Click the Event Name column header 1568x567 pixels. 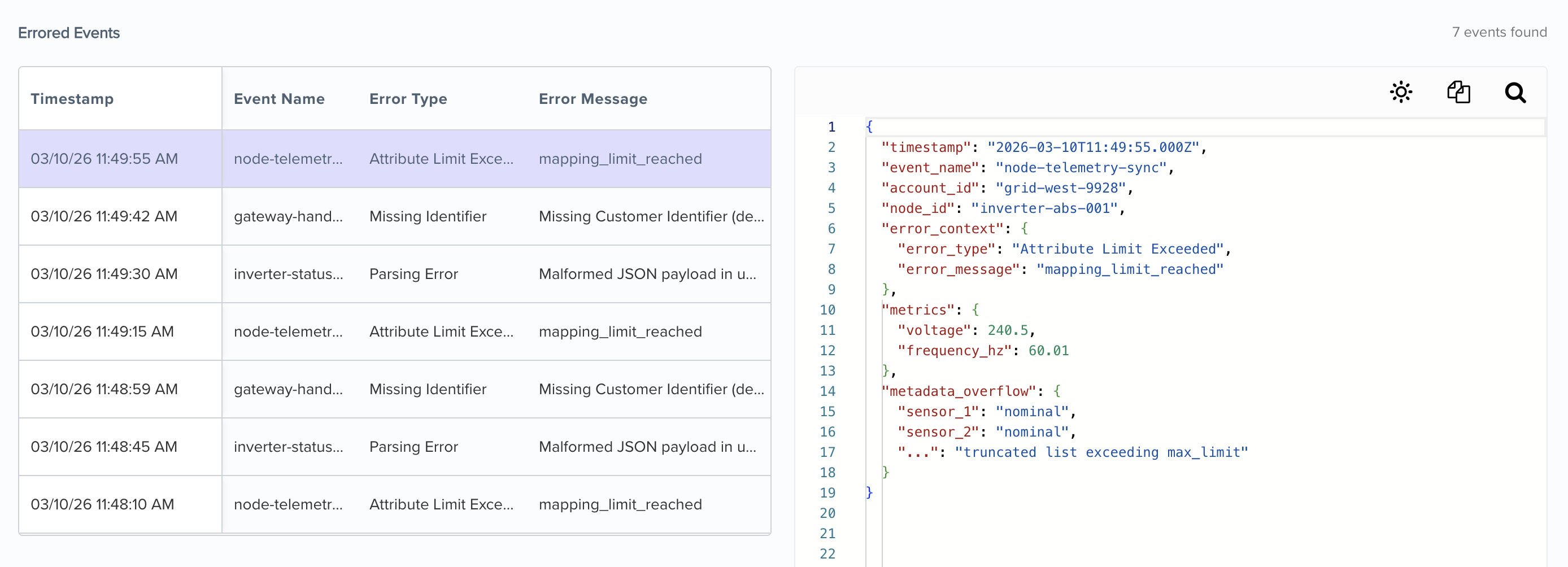(x=280, y=99)
